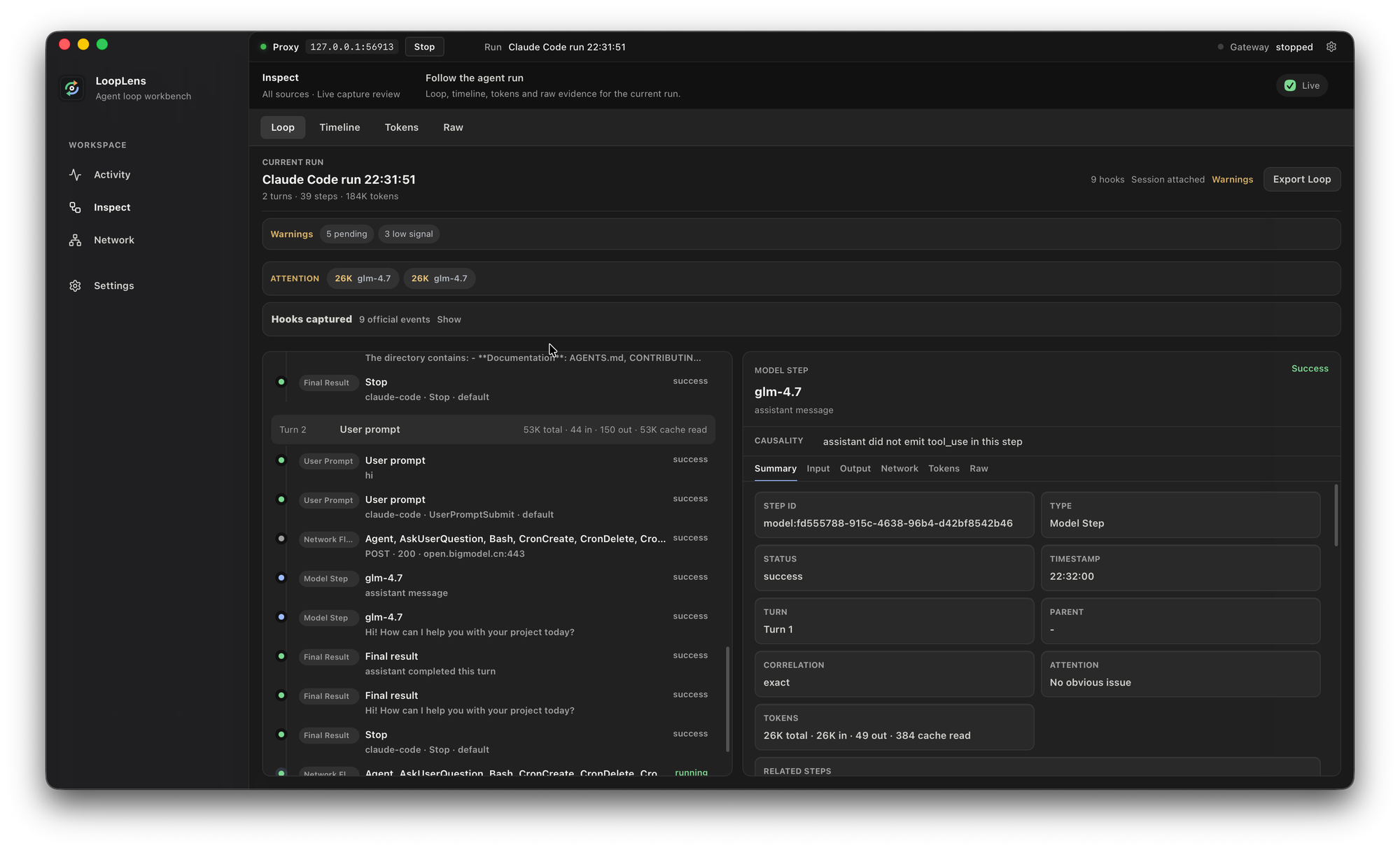Click the Timestamp 22:32:00 card
The width and height of the screenshot is (1400, 850).
click(1180, 568)
